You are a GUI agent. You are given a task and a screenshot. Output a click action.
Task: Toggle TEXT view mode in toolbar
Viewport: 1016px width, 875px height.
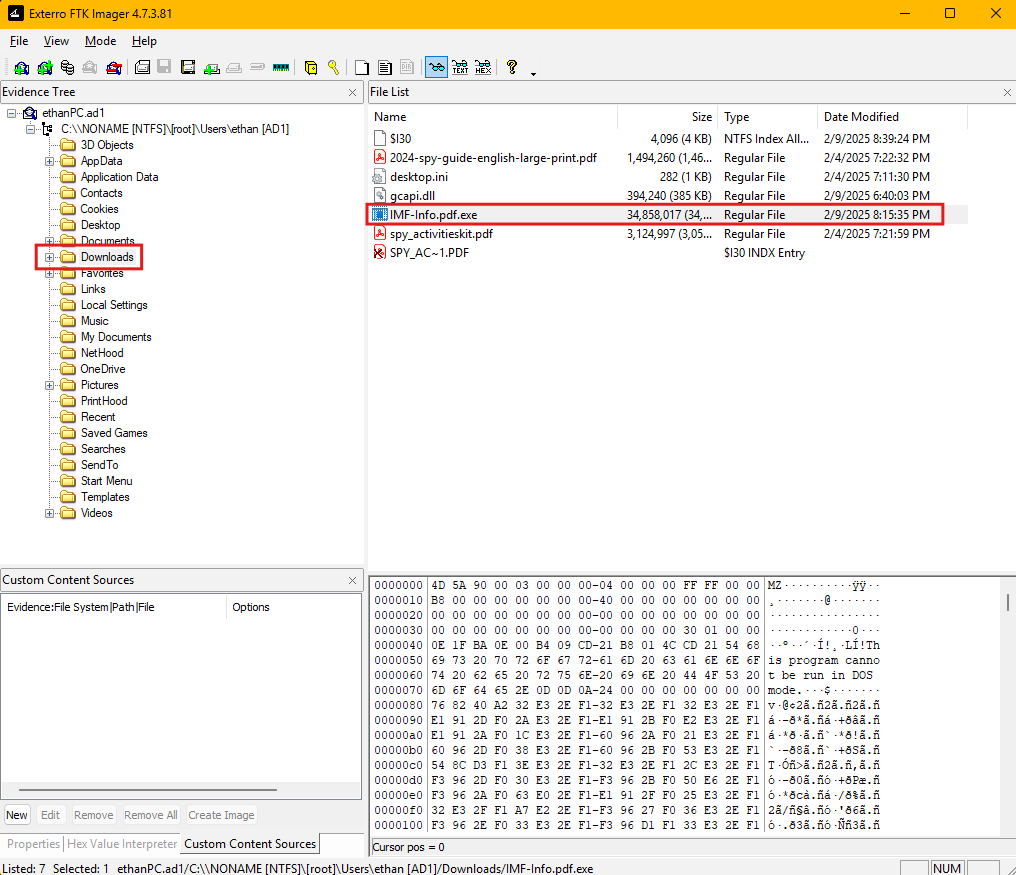click(x=460, y=68)
